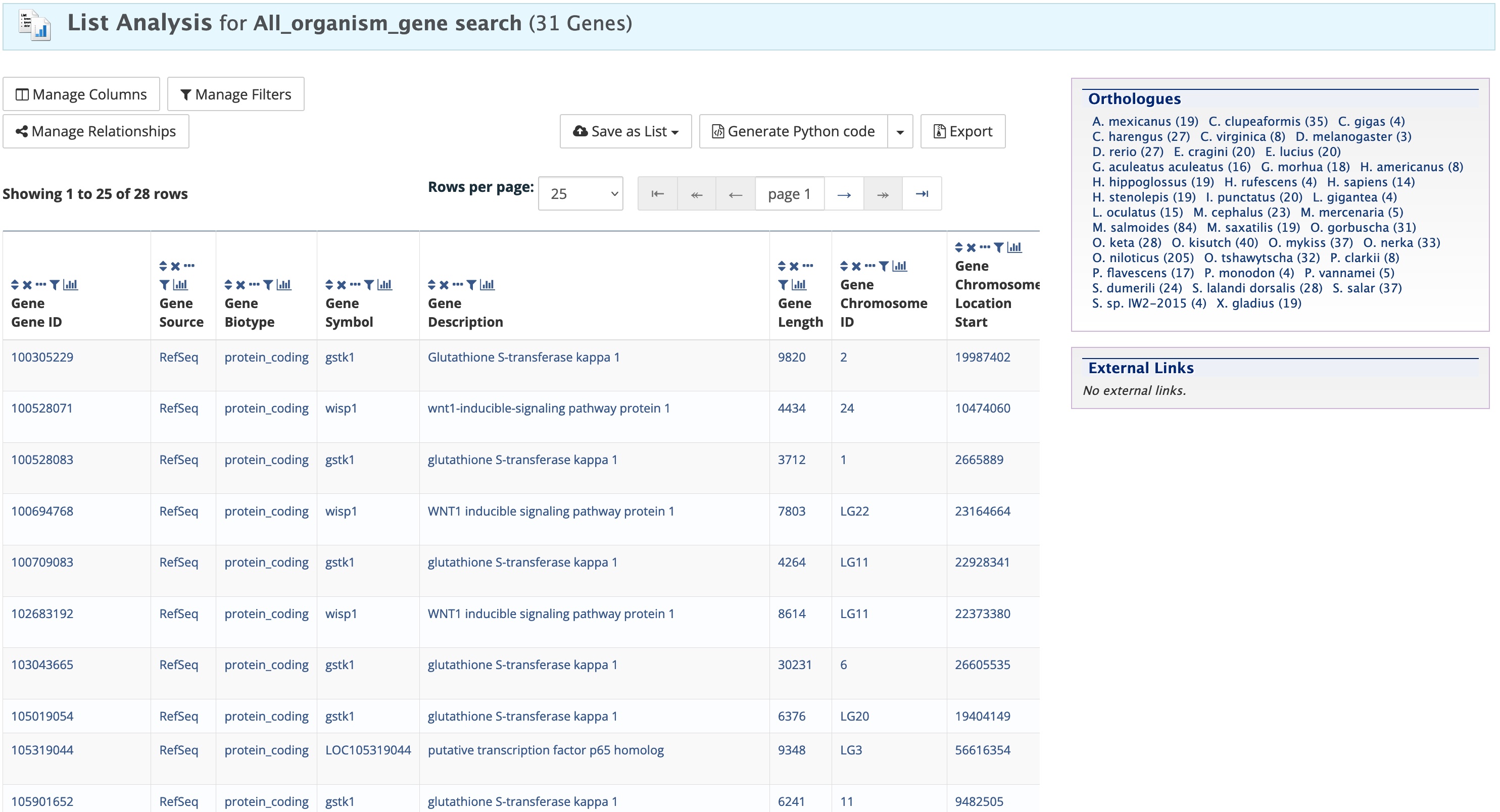The image size is (1500, 812).
Task: Open orthologue link A. mexicanus (19)
Action: pyautogui.click(x=1145, y=122)
